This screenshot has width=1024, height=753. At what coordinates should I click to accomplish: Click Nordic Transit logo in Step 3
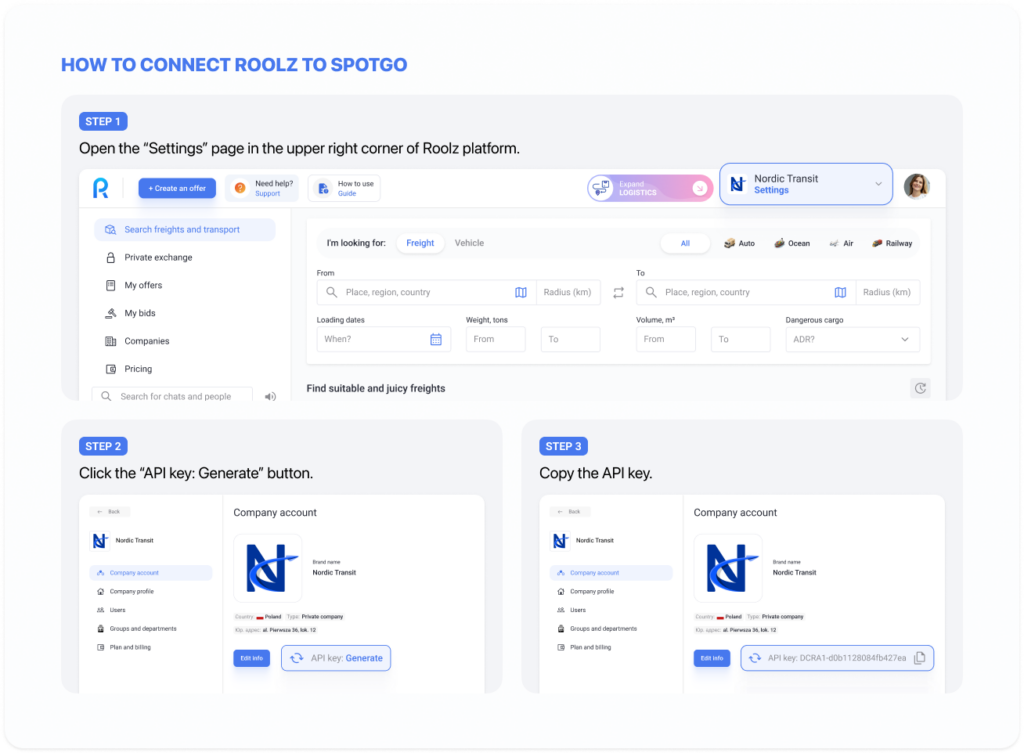(728, 568)
